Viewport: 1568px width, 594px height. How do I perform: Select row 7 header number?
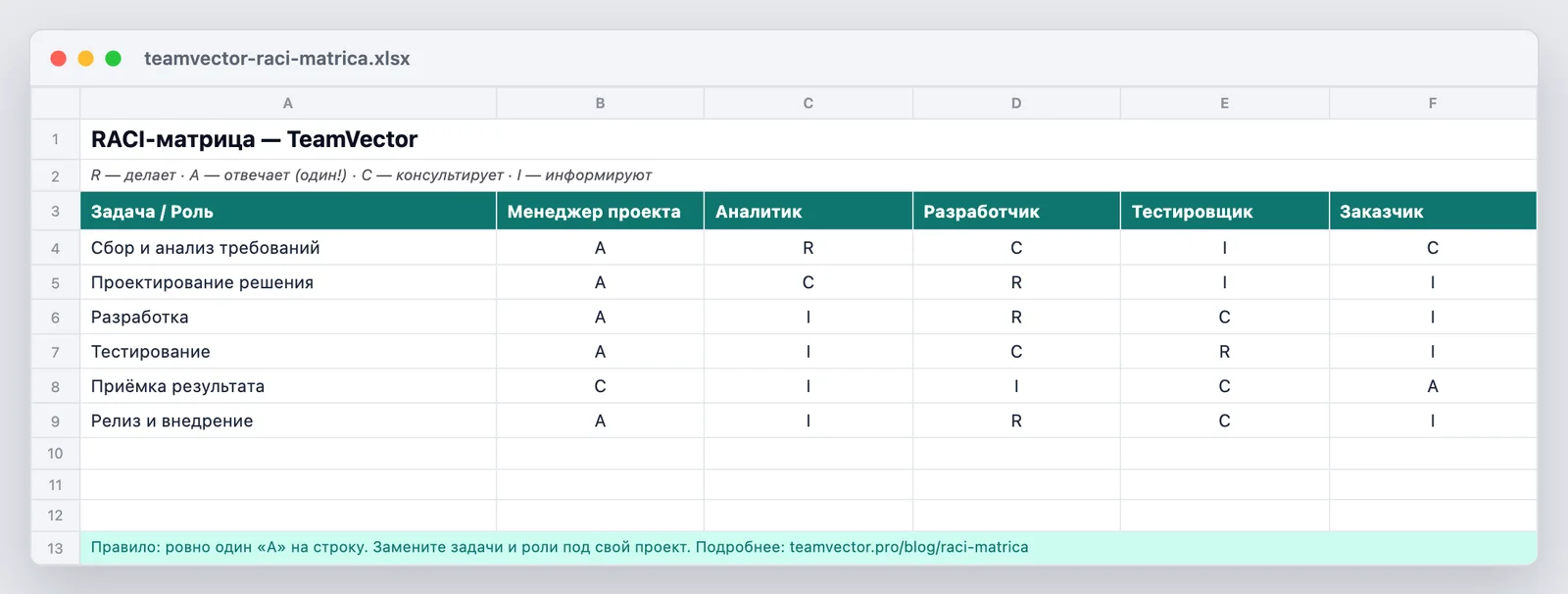point(55,352)
